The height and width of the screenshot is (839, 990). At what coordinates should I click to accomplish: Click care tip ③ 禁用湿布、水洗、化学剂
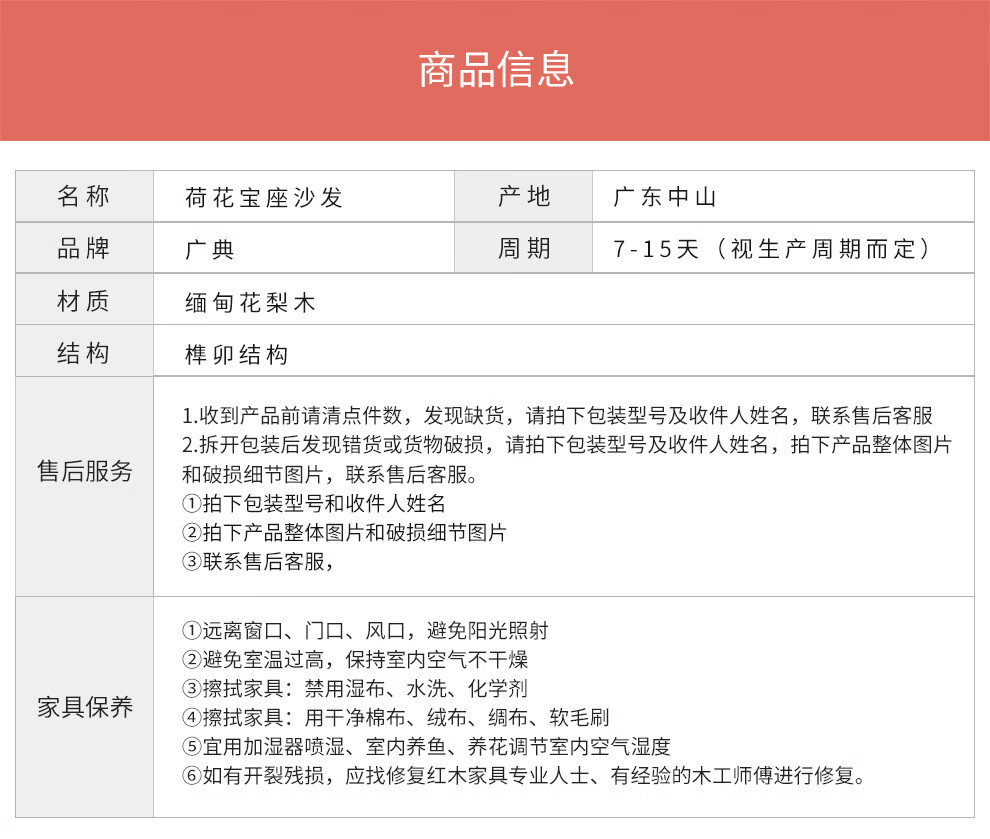pyautogui.click(x=355, y=689)
